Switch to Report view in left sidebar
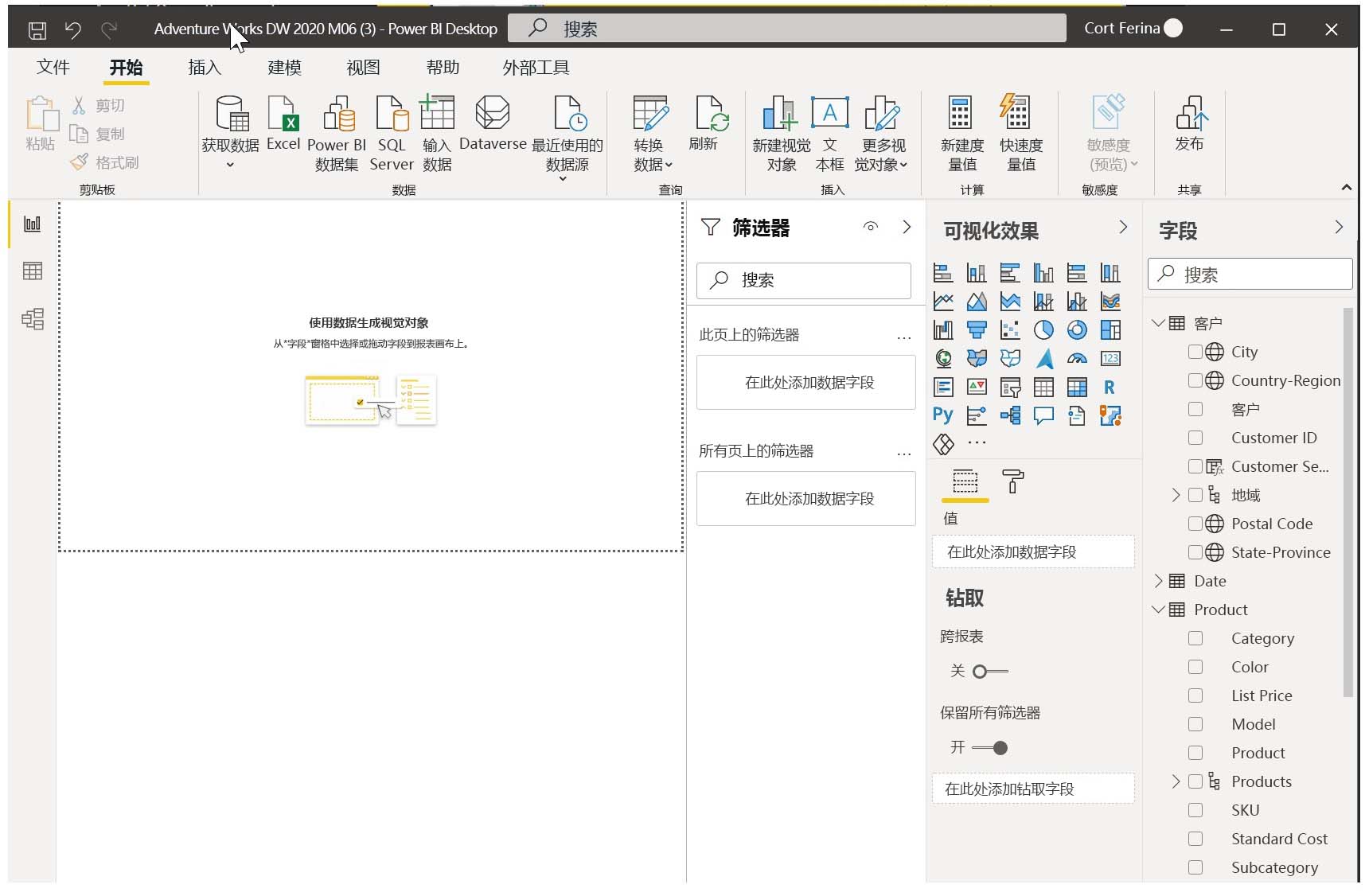Image resolution: width=1365 pixels, height=896 pixels. pos(33,224)
